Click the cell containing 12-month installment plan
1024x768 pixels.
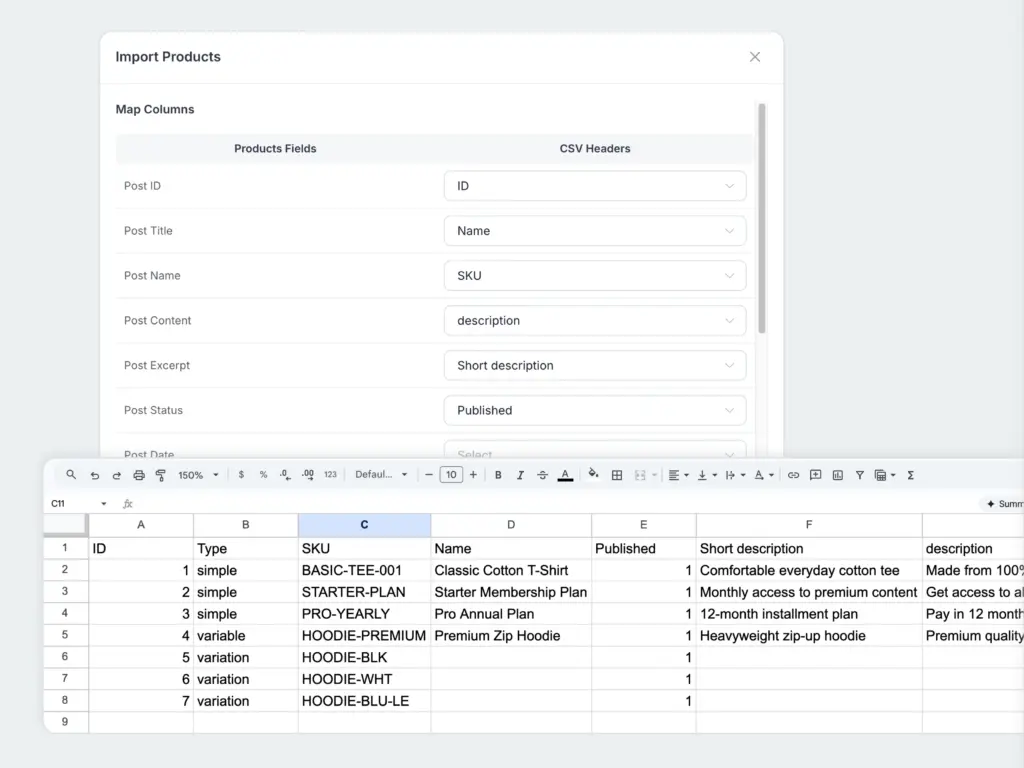click(x=808, y=614)
